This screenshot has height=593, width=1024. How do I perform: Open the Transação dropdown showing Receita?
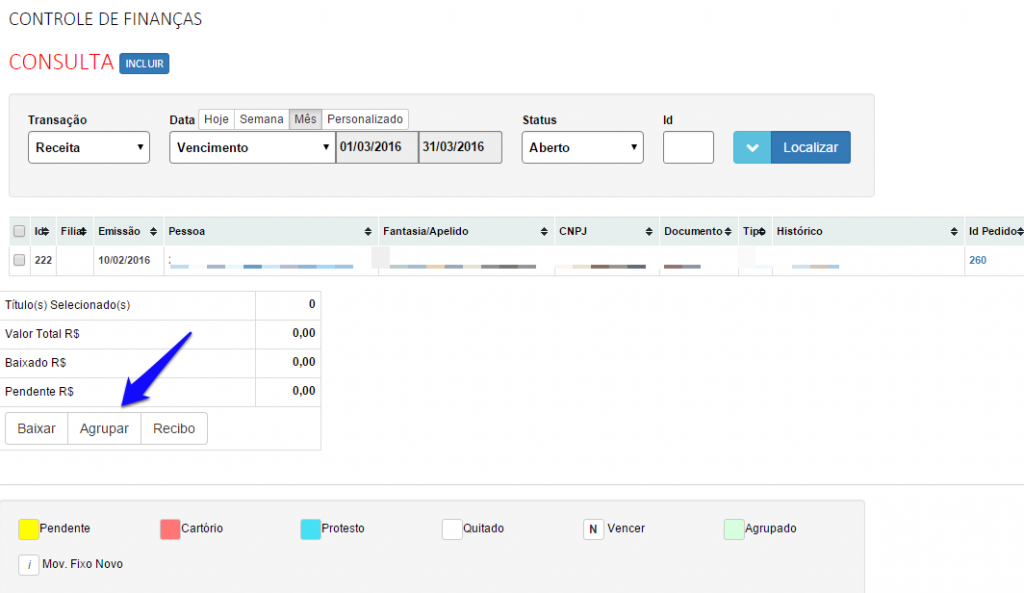pos(88,147)
